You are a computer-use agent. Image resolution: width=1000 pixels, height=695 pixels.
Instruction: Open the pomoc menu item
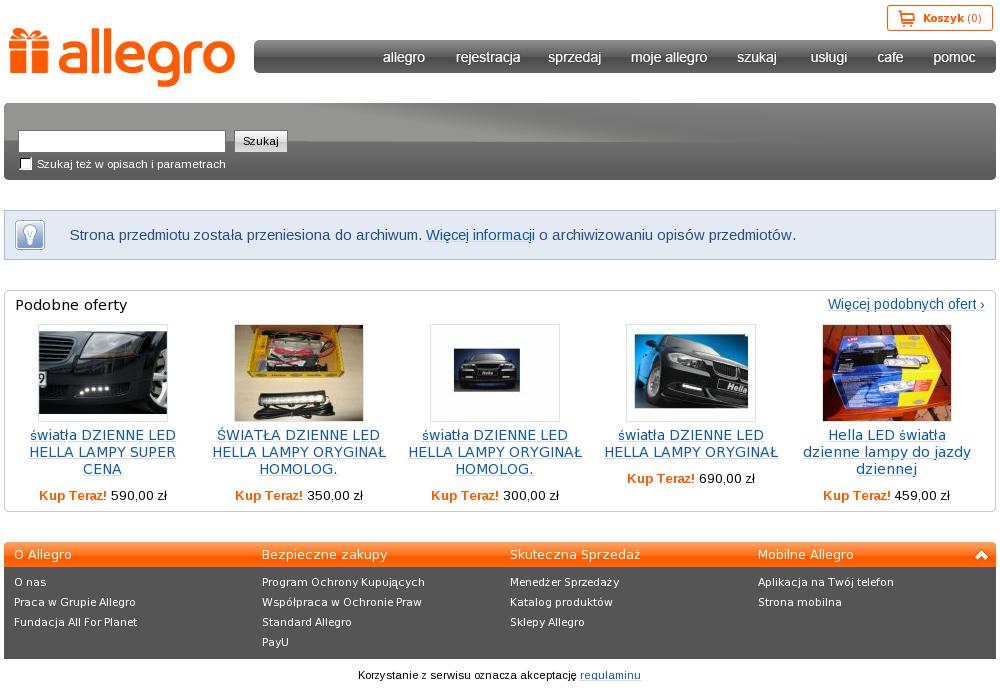point(954,57)
